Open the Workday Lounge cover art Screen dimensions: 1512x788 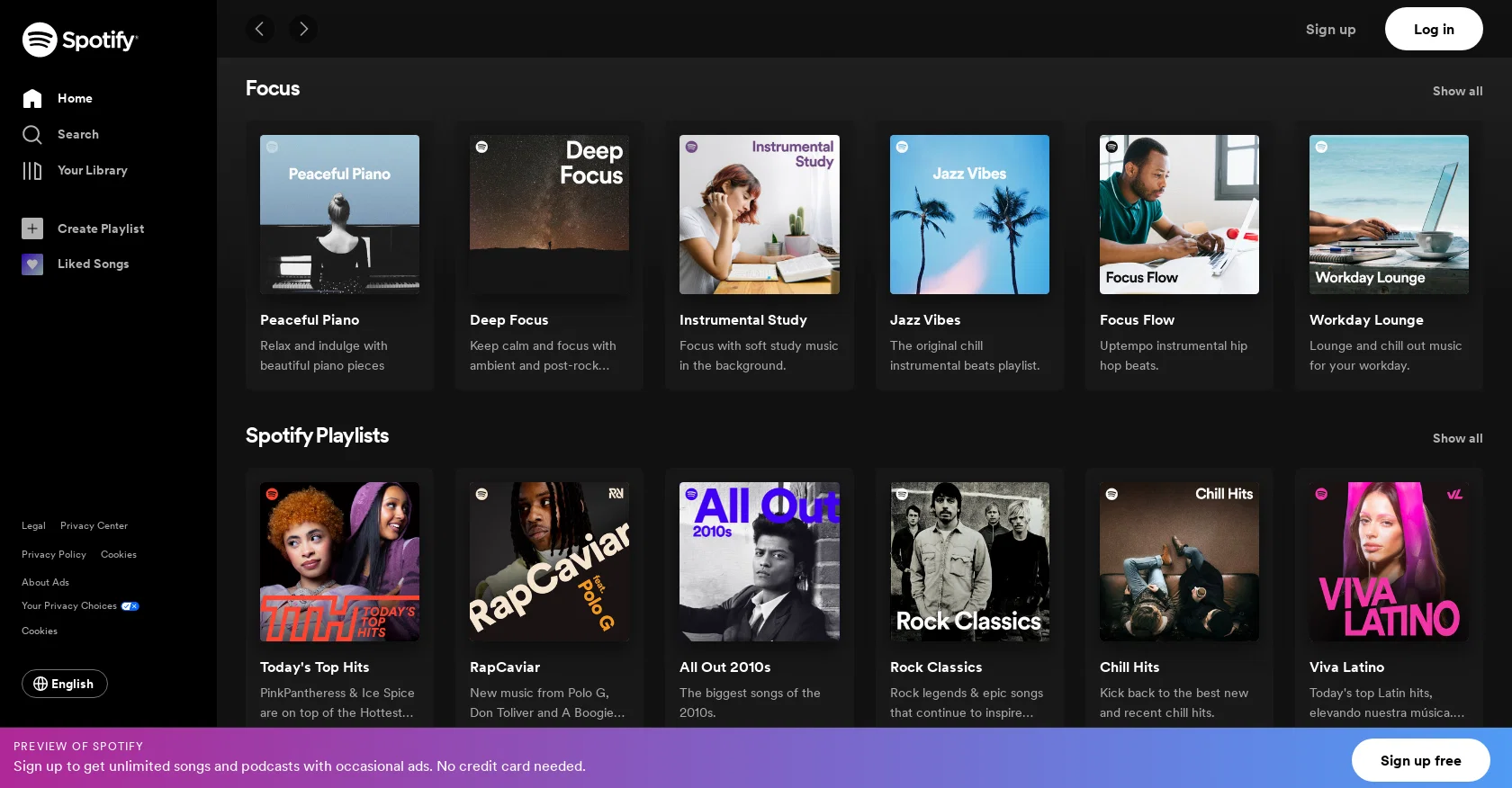1389,214
